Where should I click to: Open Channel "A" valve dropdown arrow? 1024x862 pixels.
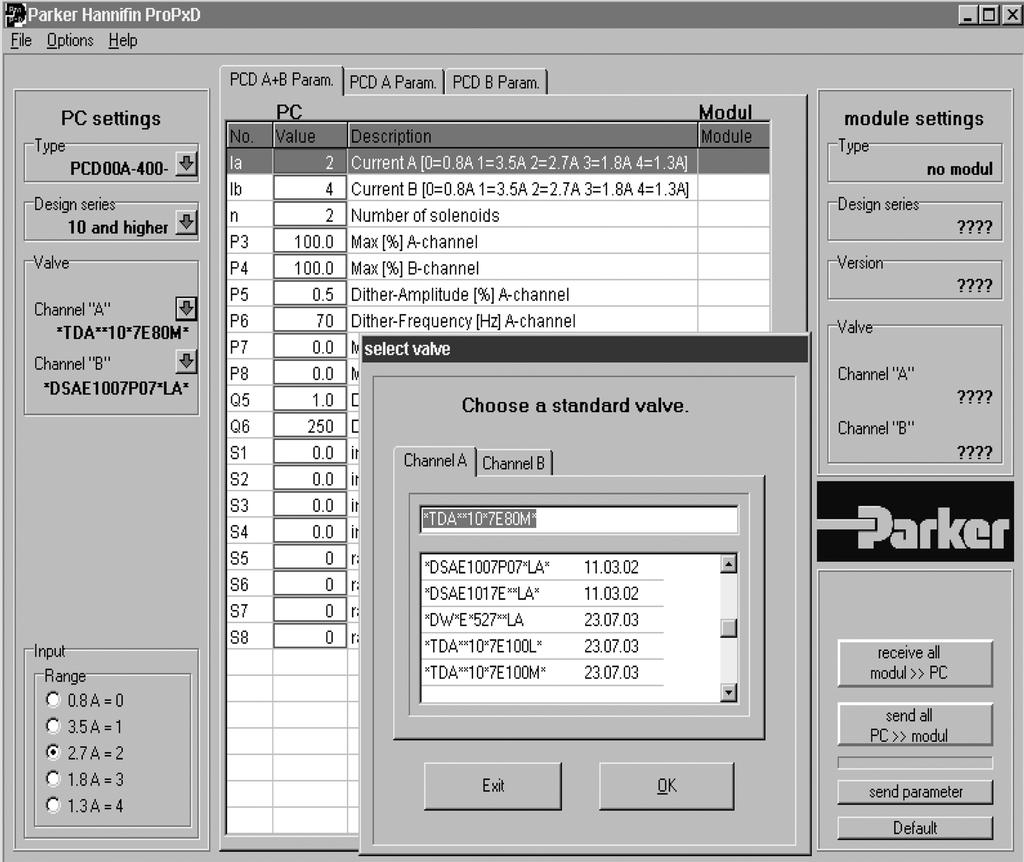pos(186,308)
